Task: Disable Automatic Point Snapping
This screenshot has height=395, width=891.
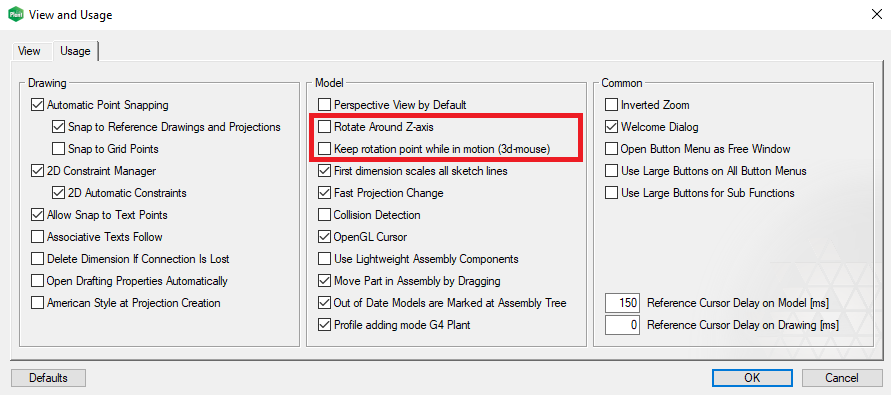Action: (38, 105)
